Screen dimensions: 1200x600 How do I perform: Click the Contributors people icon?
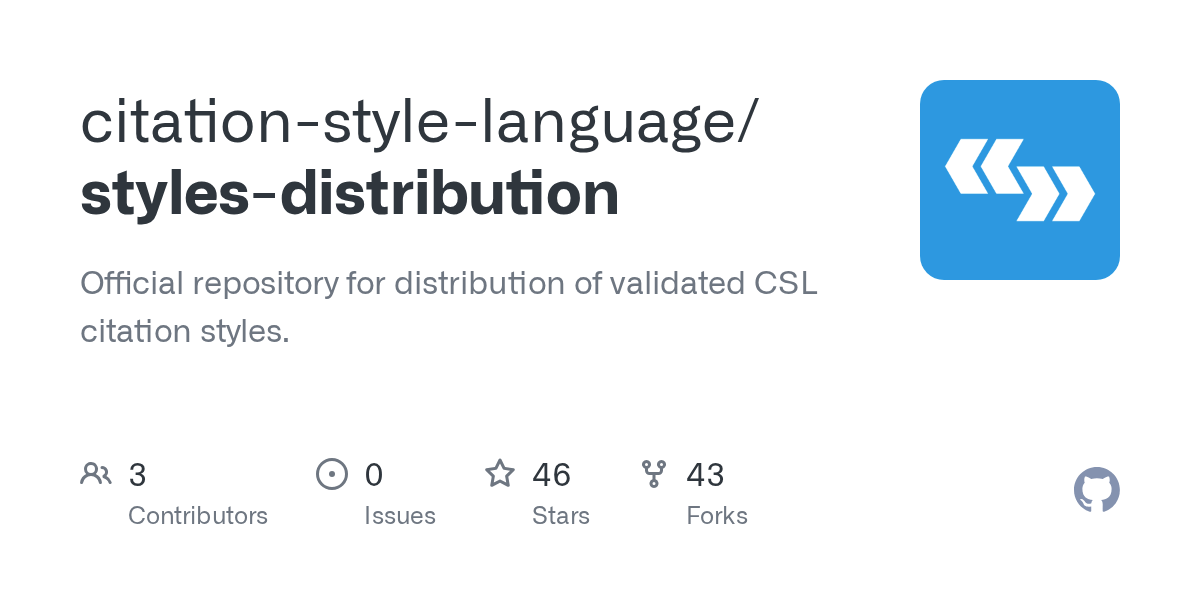click(x=96, y=474)
